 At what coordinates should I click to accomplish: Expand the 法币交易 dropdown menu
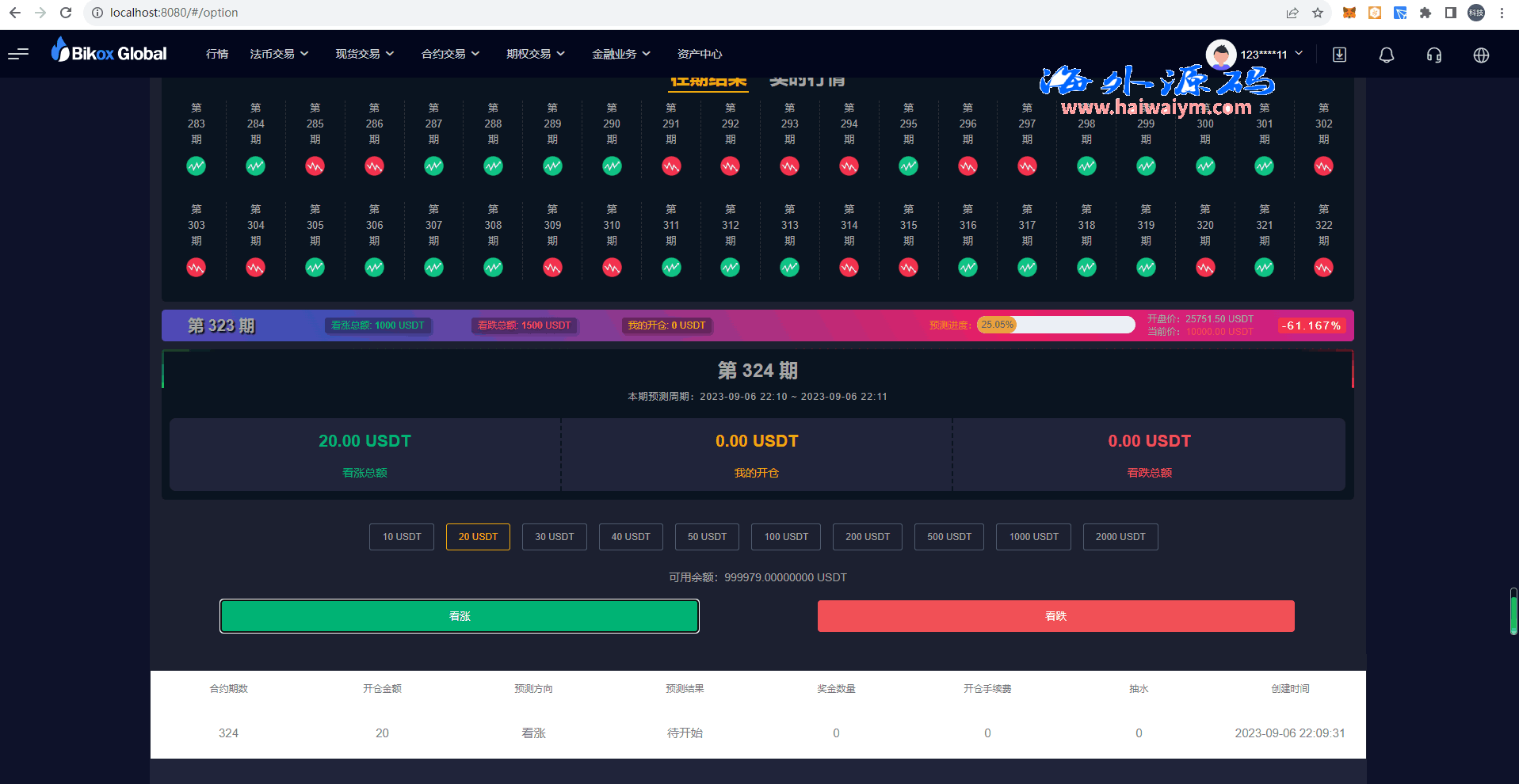[279, 54]
